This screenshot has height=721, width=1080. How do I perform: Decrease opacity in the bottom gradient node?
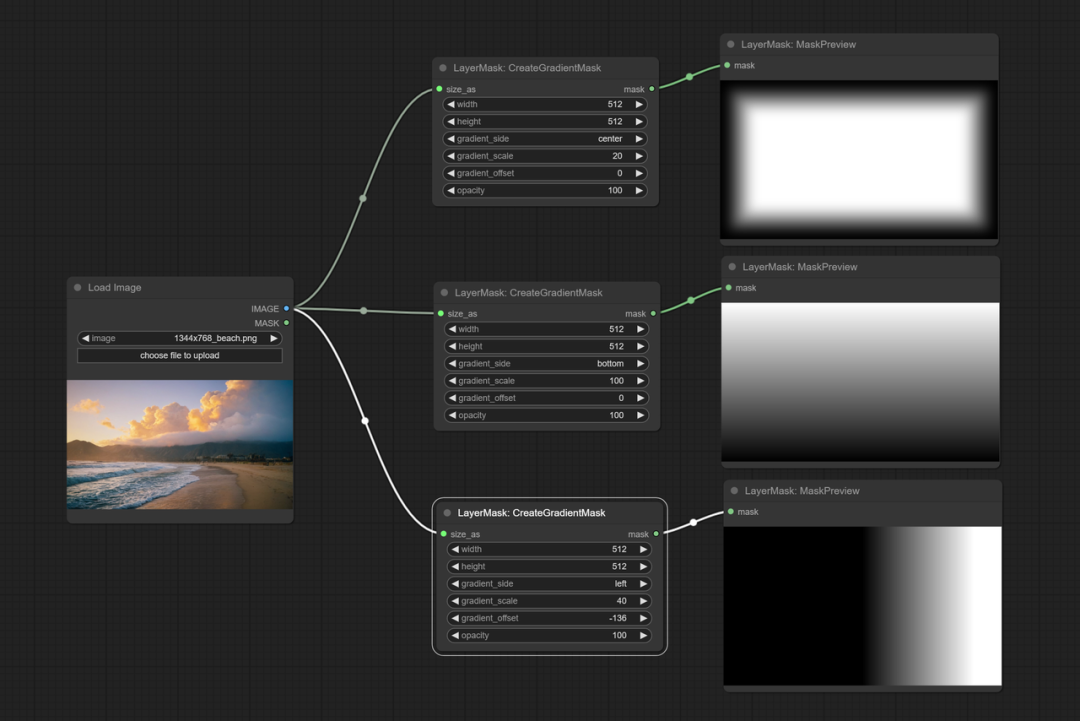coord(452,415)
